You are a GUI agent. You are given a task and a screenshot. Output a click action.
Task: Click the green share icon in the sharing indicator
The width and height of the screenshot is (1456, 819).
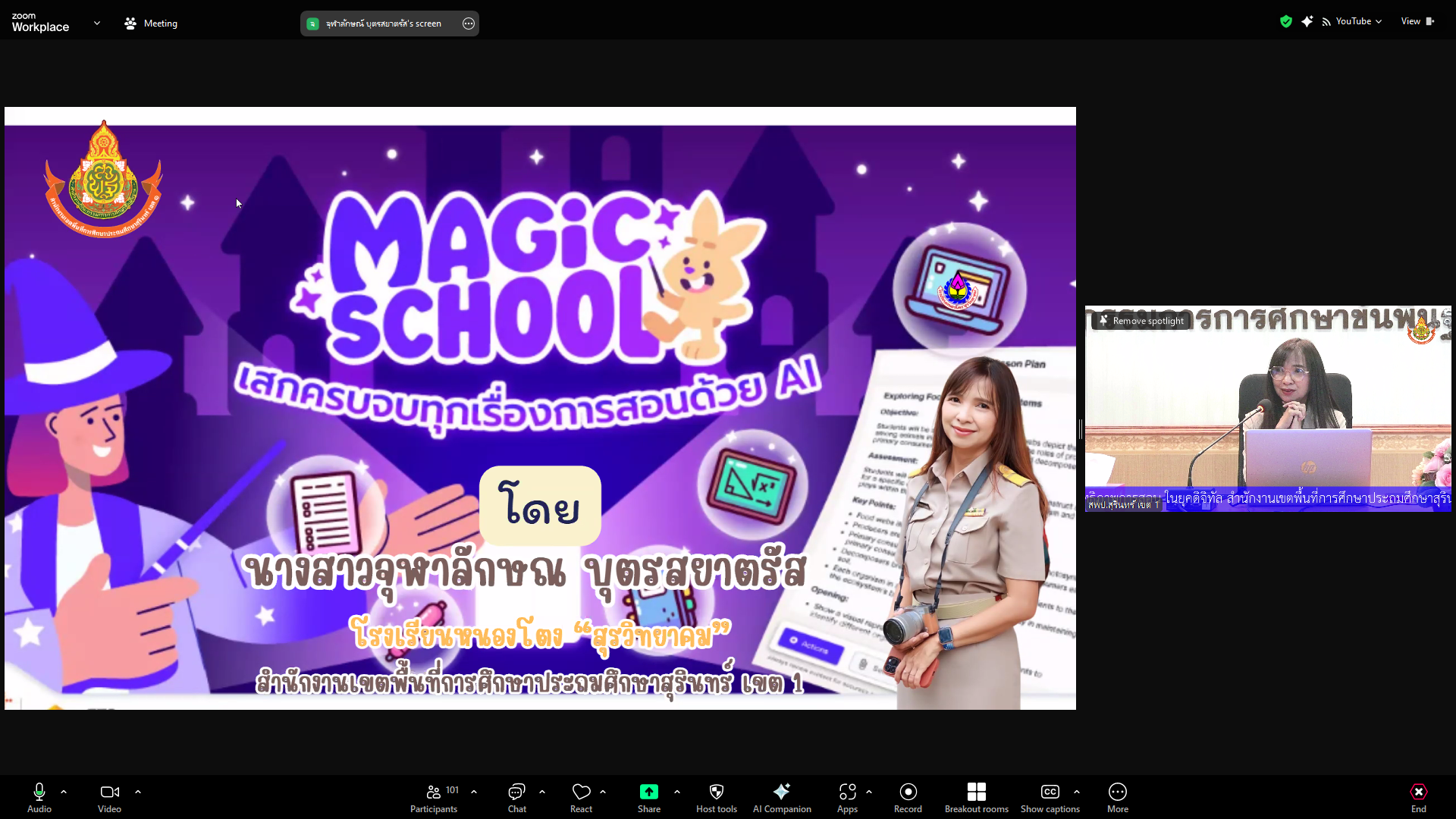312,24
